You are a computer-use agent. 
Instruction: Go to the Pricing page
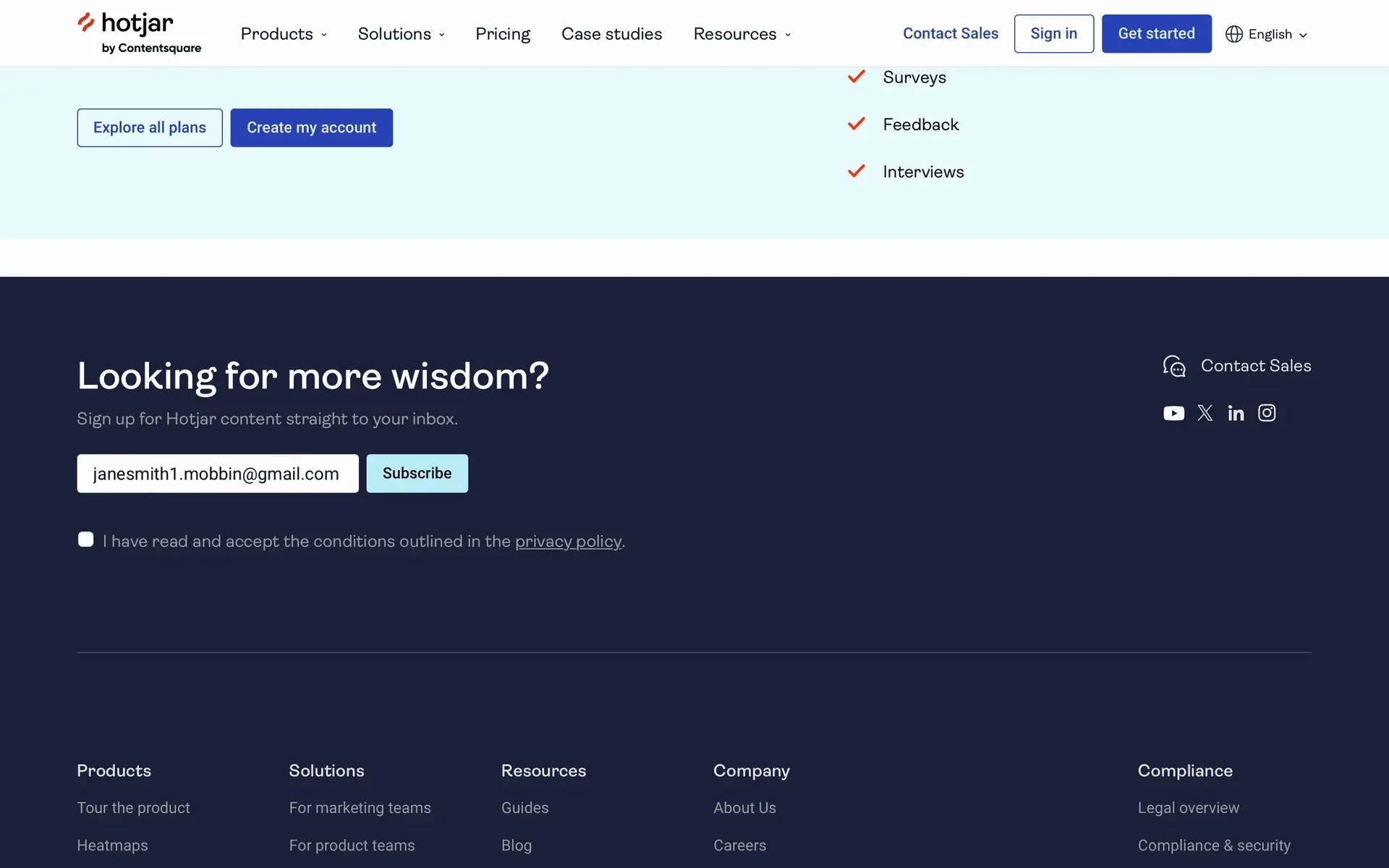(503, 34)
